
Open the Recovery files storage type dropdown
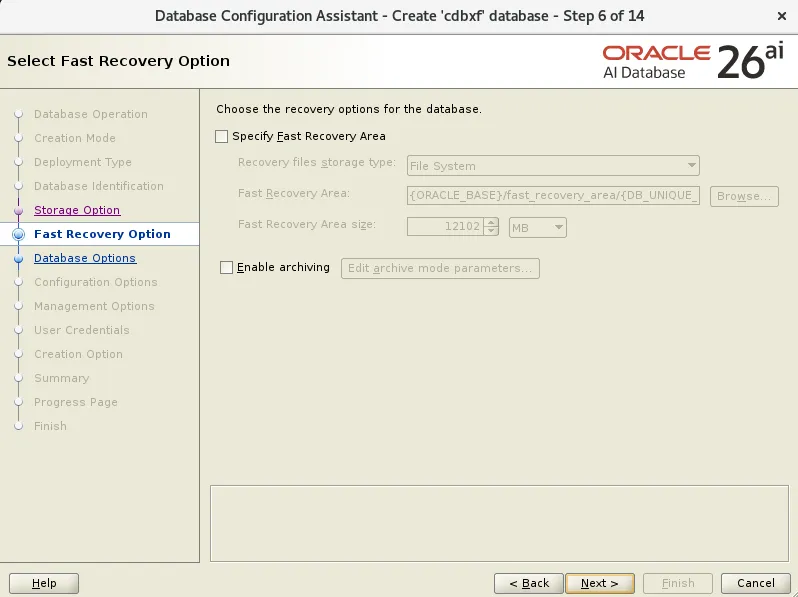pyautogui.click(x=553, y=166)
